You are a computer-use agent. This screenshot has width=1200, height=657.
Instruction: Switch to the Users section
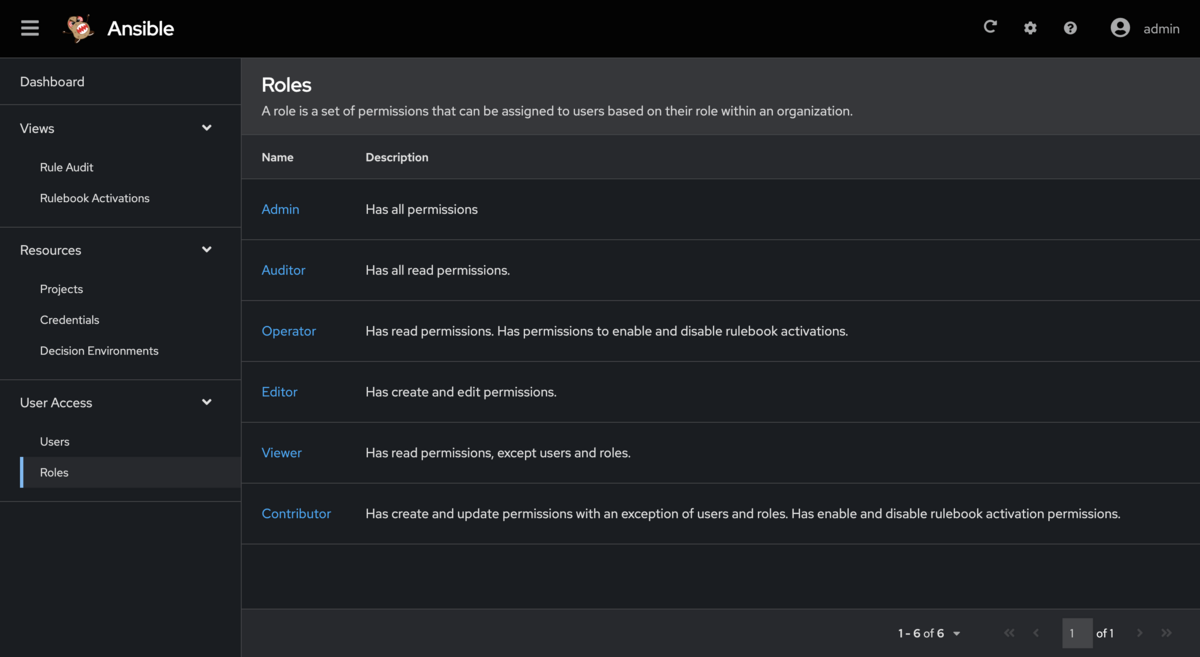54,441
